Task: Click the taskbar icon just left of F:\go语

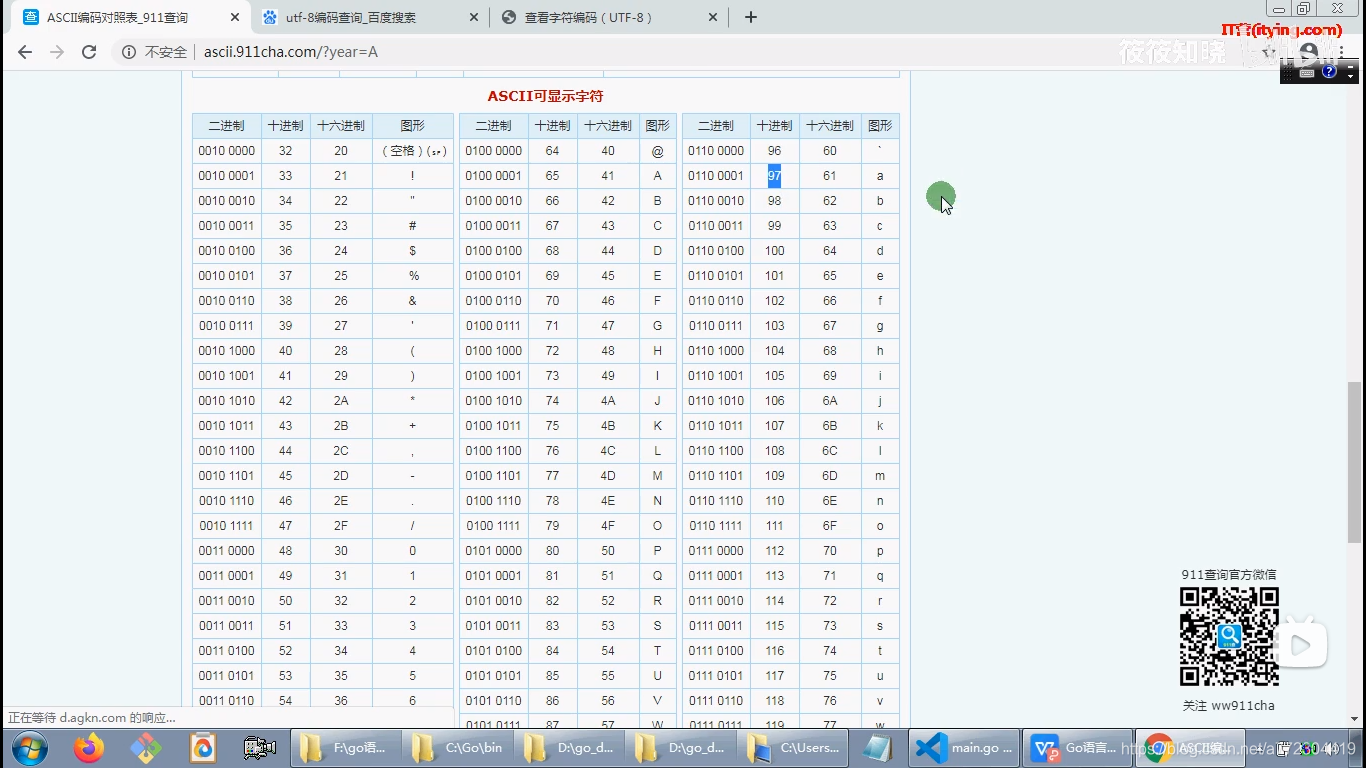Action: pyautogui.click(x=260, y=748)
